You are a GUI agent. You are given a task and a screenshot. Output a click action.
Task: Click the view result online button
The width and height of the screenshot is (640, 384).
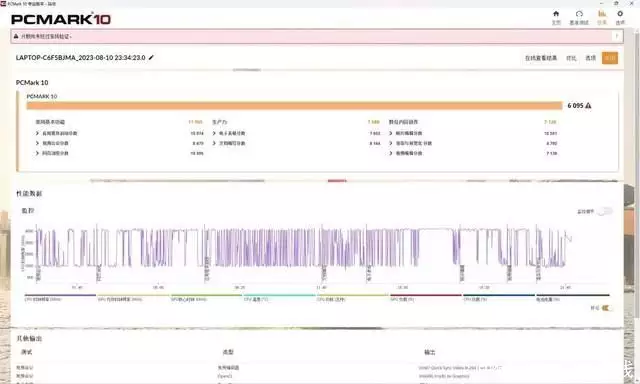[541, 58]
